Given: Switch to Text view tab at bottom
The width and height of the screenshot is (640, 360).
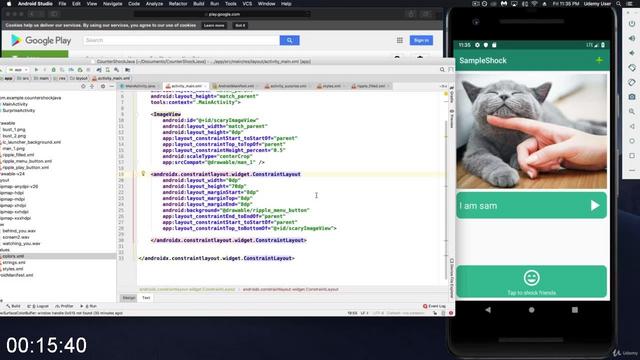Looking at the screenshot, I should click(146, 298).
